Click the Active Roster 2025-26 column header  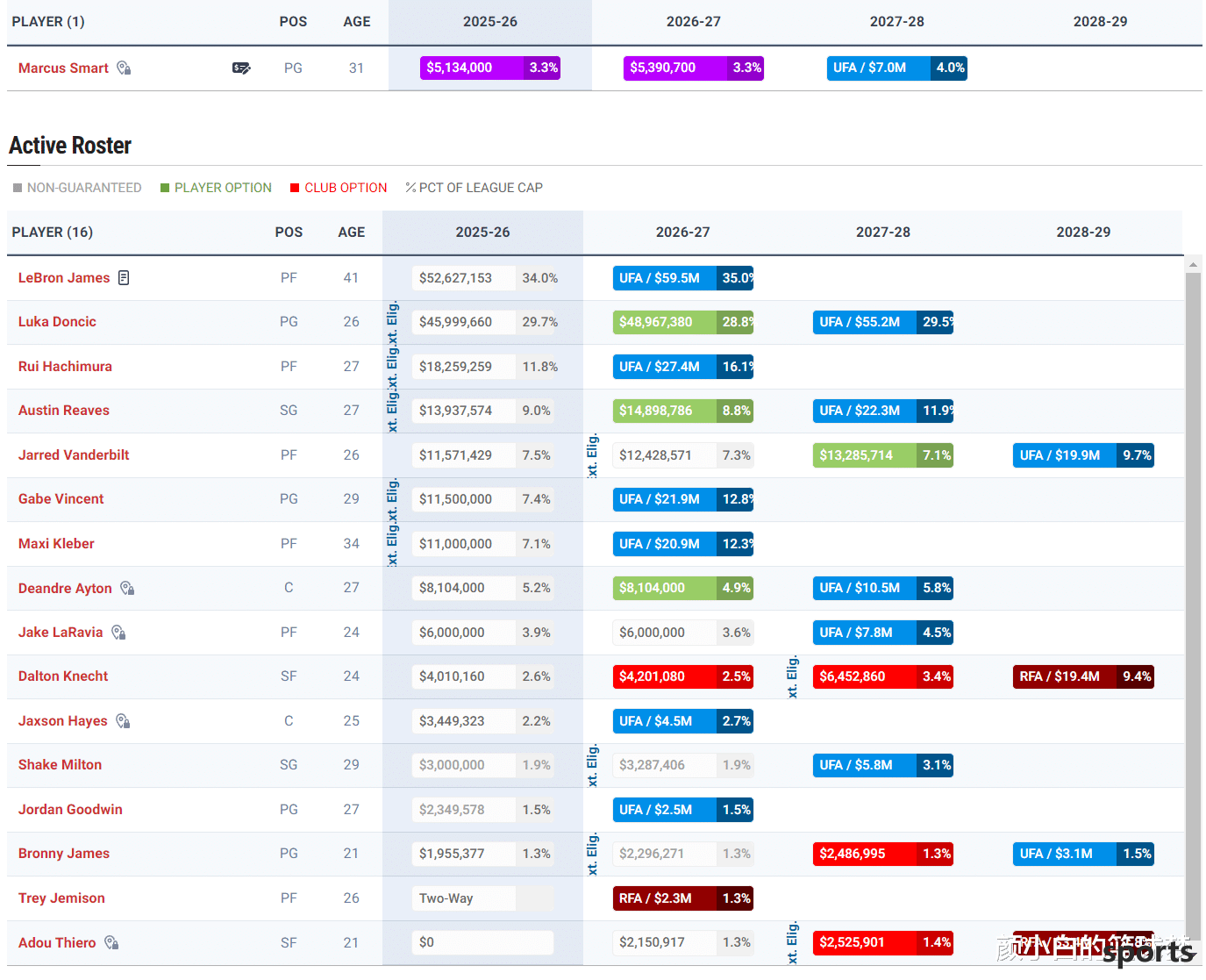click(482, 232)
